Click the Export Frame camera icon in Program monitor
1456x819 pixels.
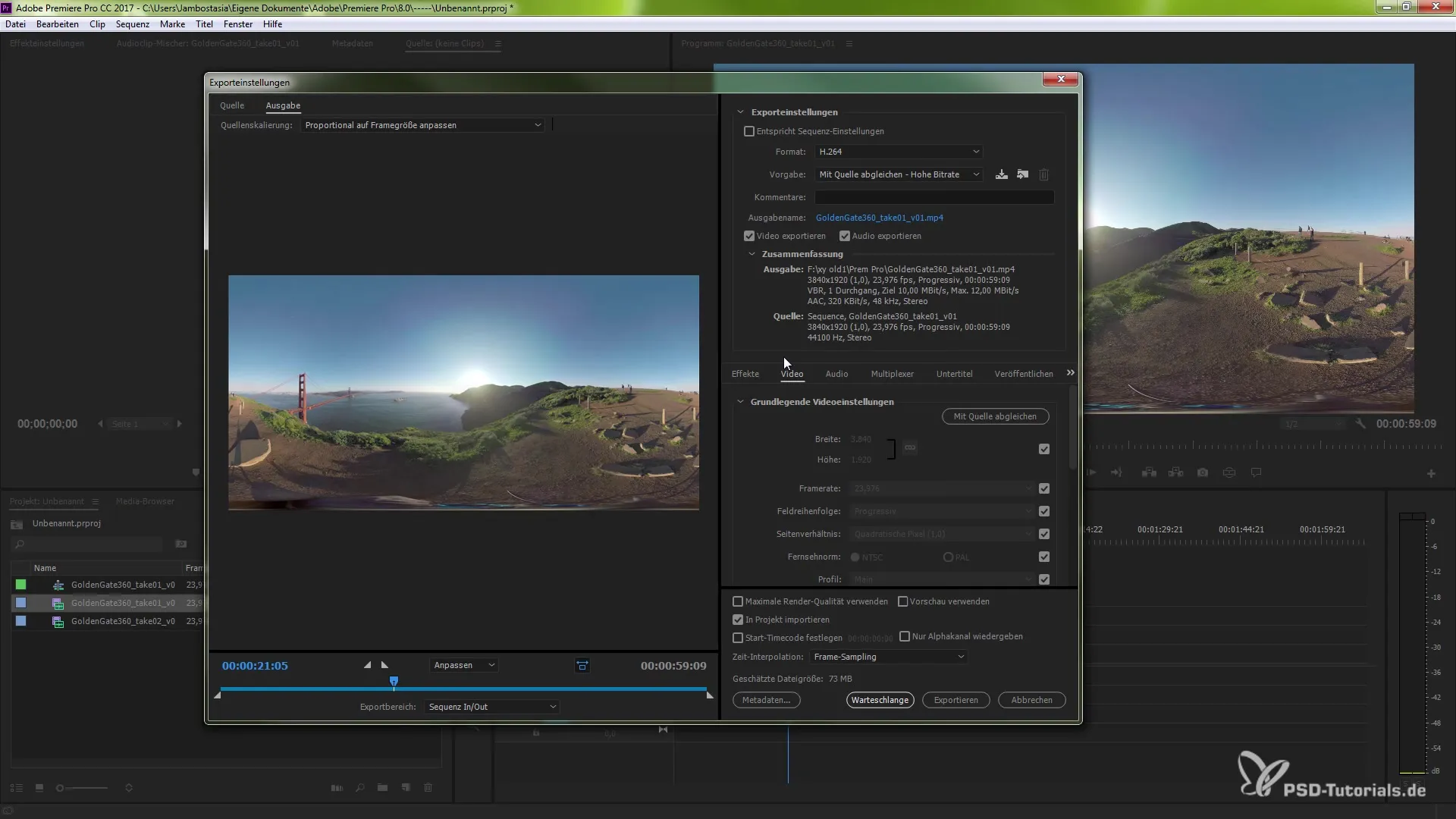point(1203,472)
